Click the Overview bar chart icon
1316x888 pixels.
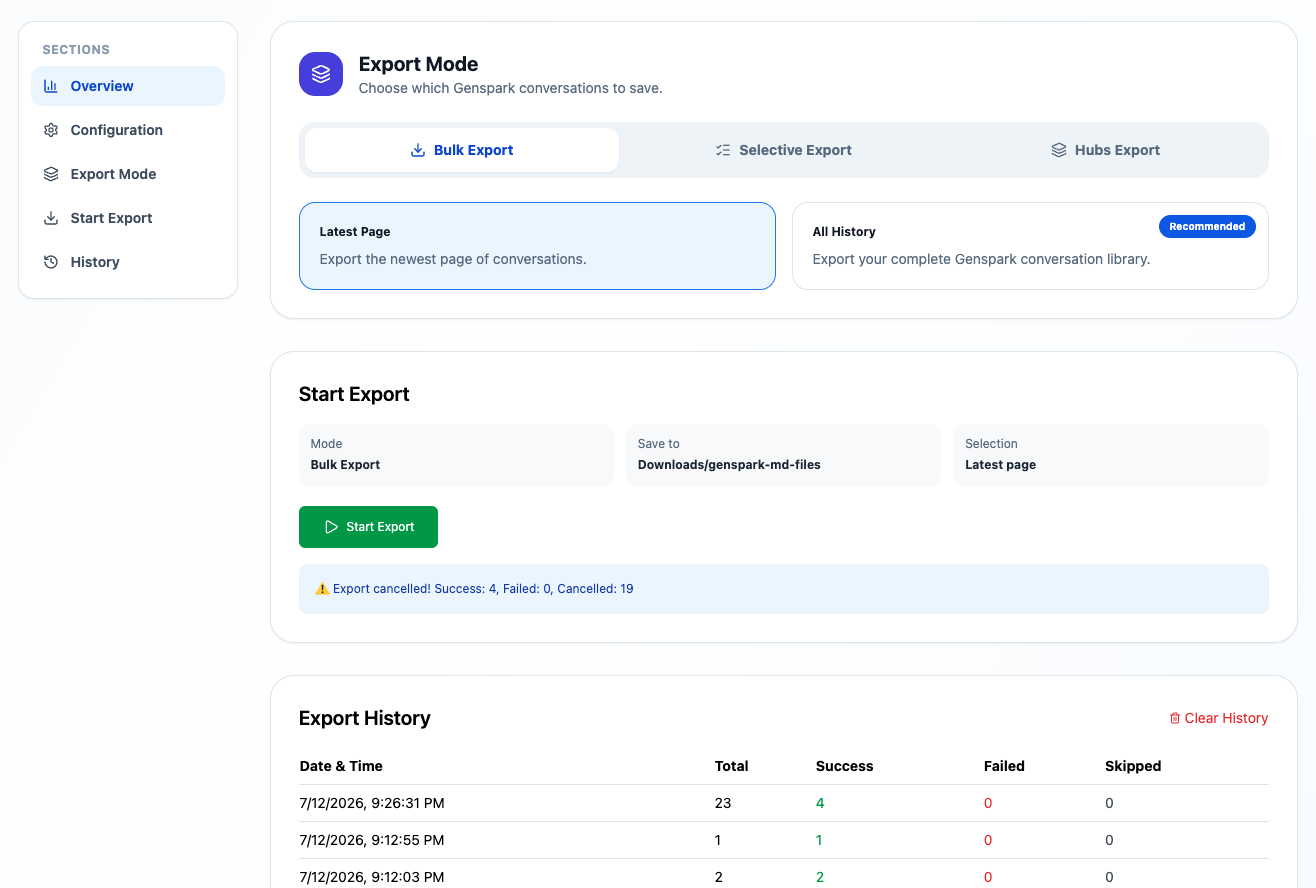click(x=51, y=86)
